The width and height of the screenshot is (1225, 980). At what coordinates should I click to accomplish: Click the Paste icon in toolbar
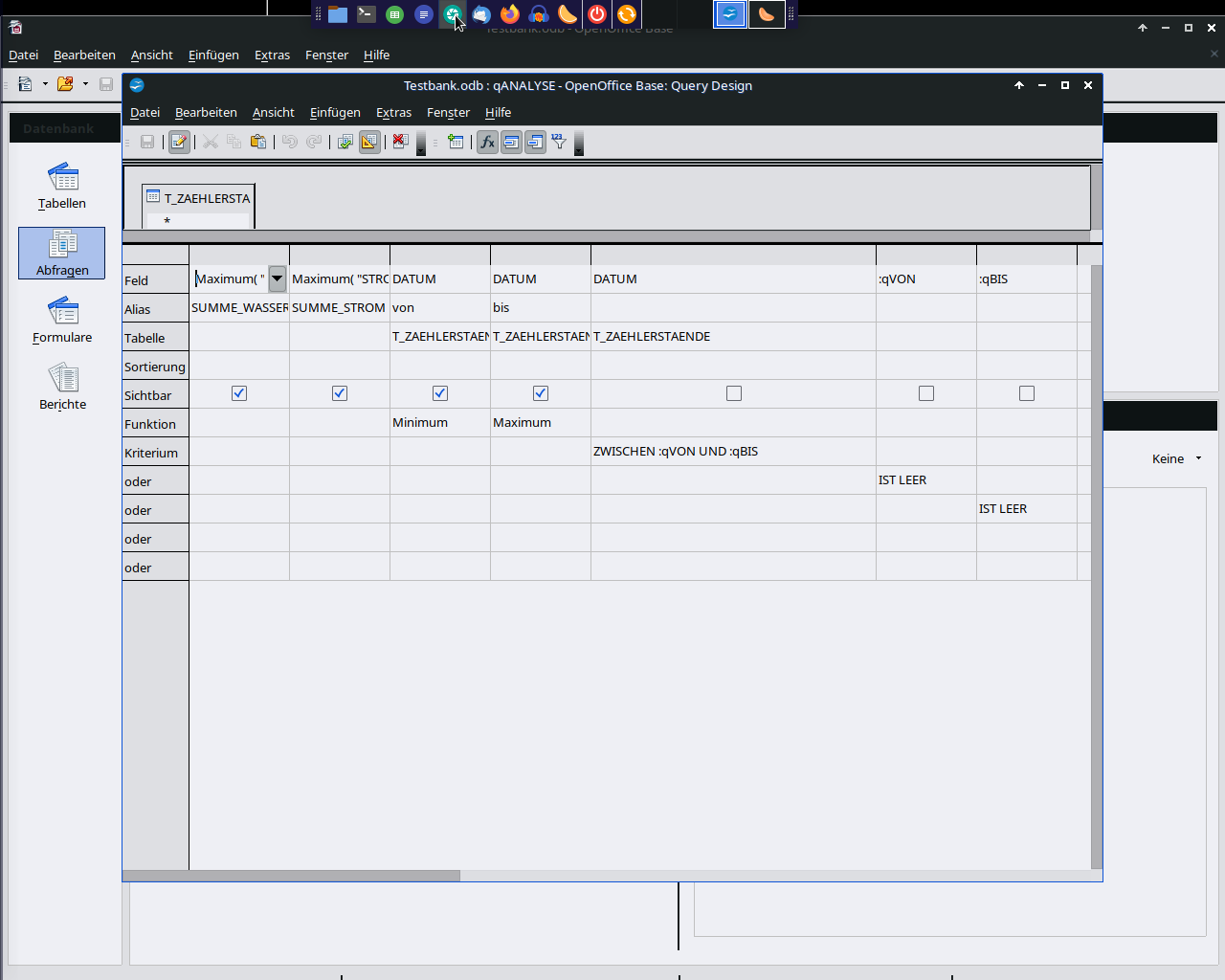(x=258, y=143)
